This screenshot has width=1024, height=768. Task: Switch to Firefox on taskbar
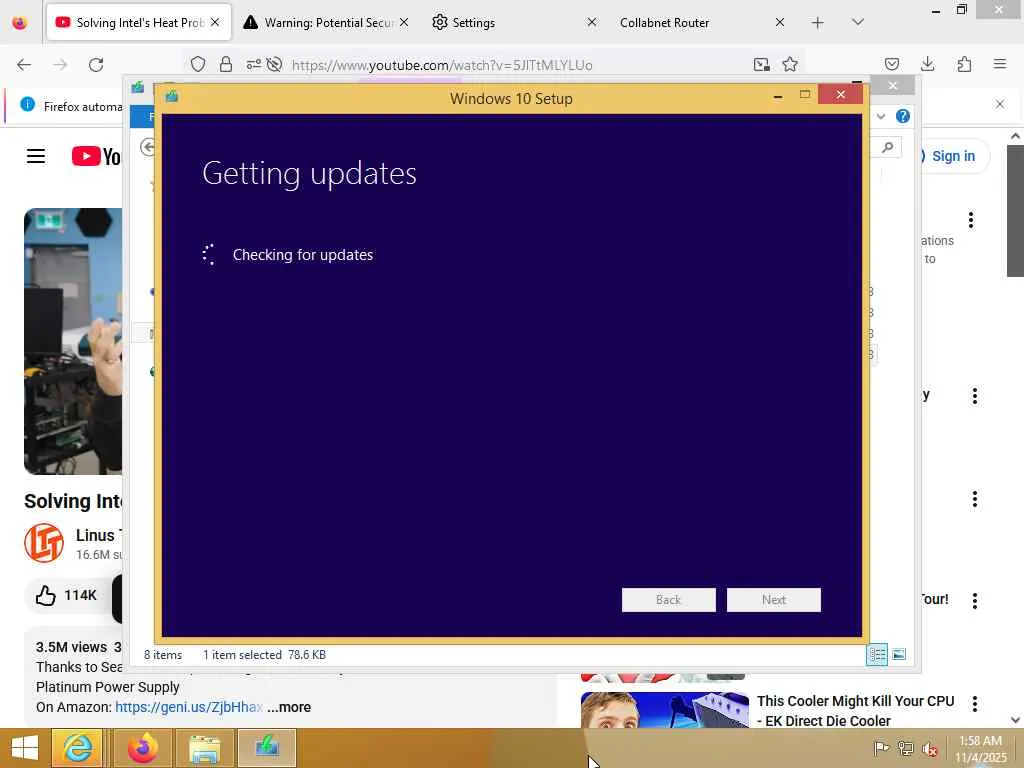(x=142, y=748)
